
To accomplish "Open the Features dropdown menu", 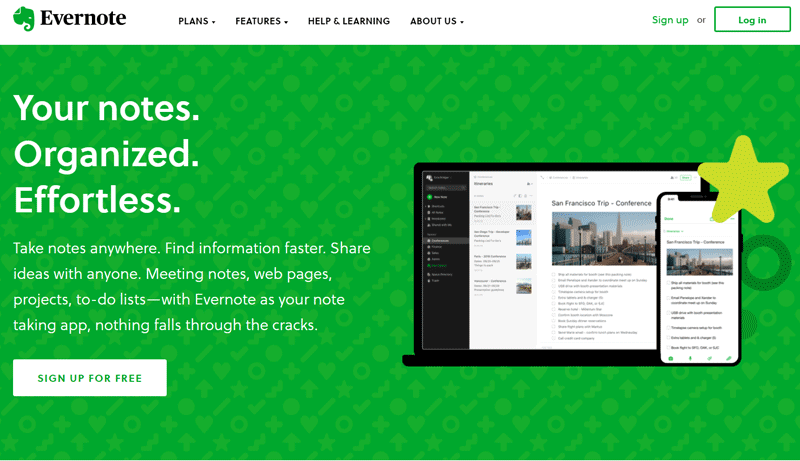I will pyautogui.click(x=262, y=21).
